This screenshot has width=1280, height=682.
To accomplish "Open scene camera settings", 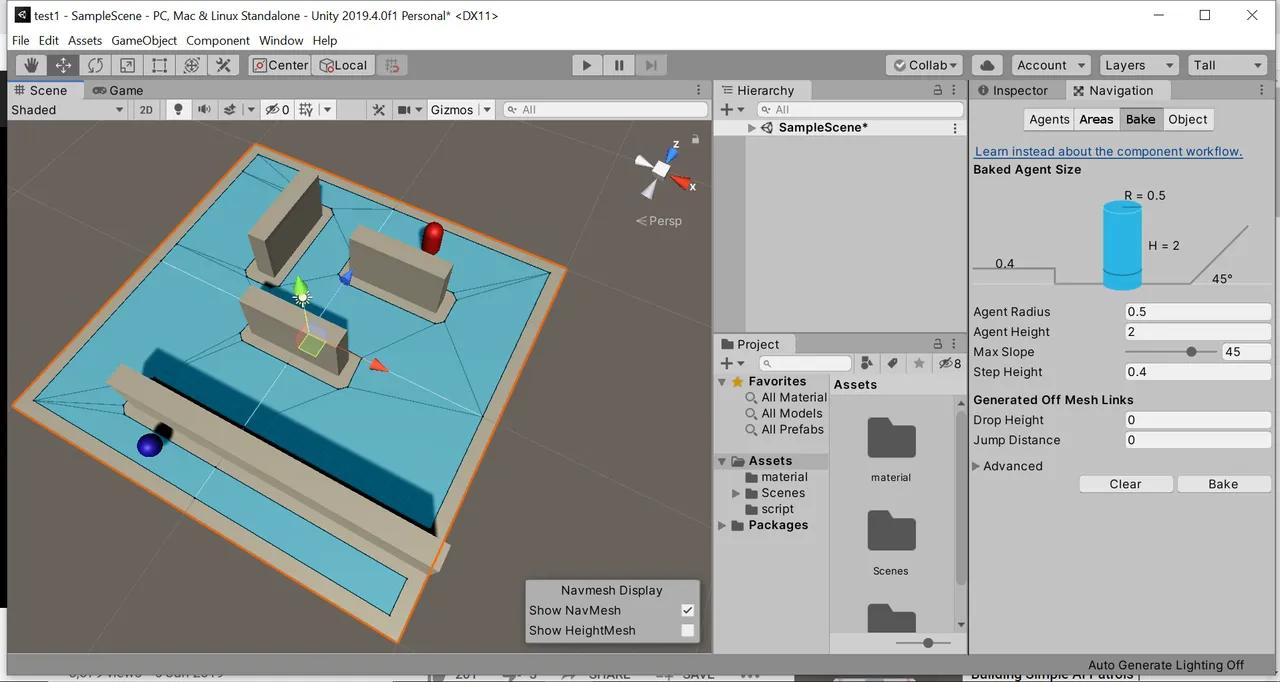I will [404, 110].
